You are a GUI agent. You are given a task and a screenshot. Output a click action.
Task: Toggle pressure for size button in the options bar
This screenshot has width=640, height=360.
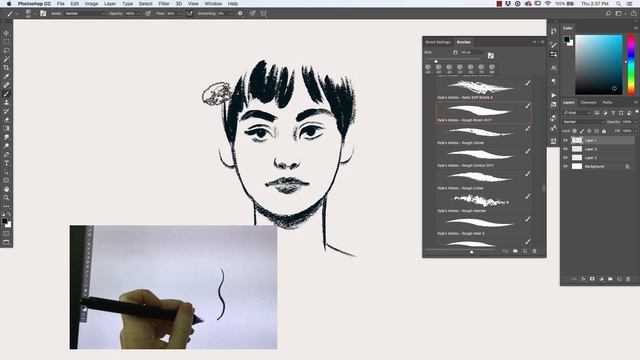(x=253, y=13)
